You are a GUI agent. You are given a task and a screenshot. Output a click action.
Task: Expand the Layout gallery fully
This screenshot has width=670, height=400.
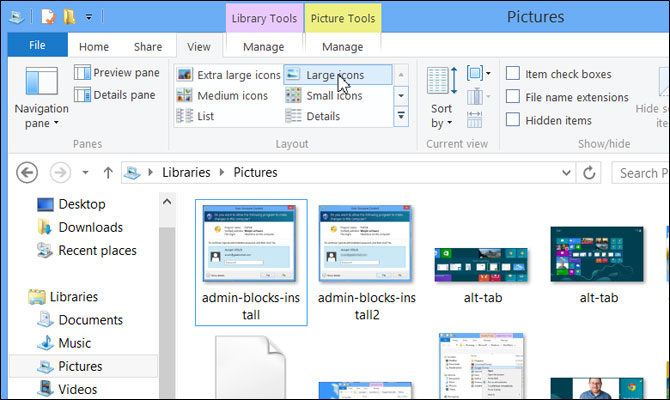pos(401,115)
